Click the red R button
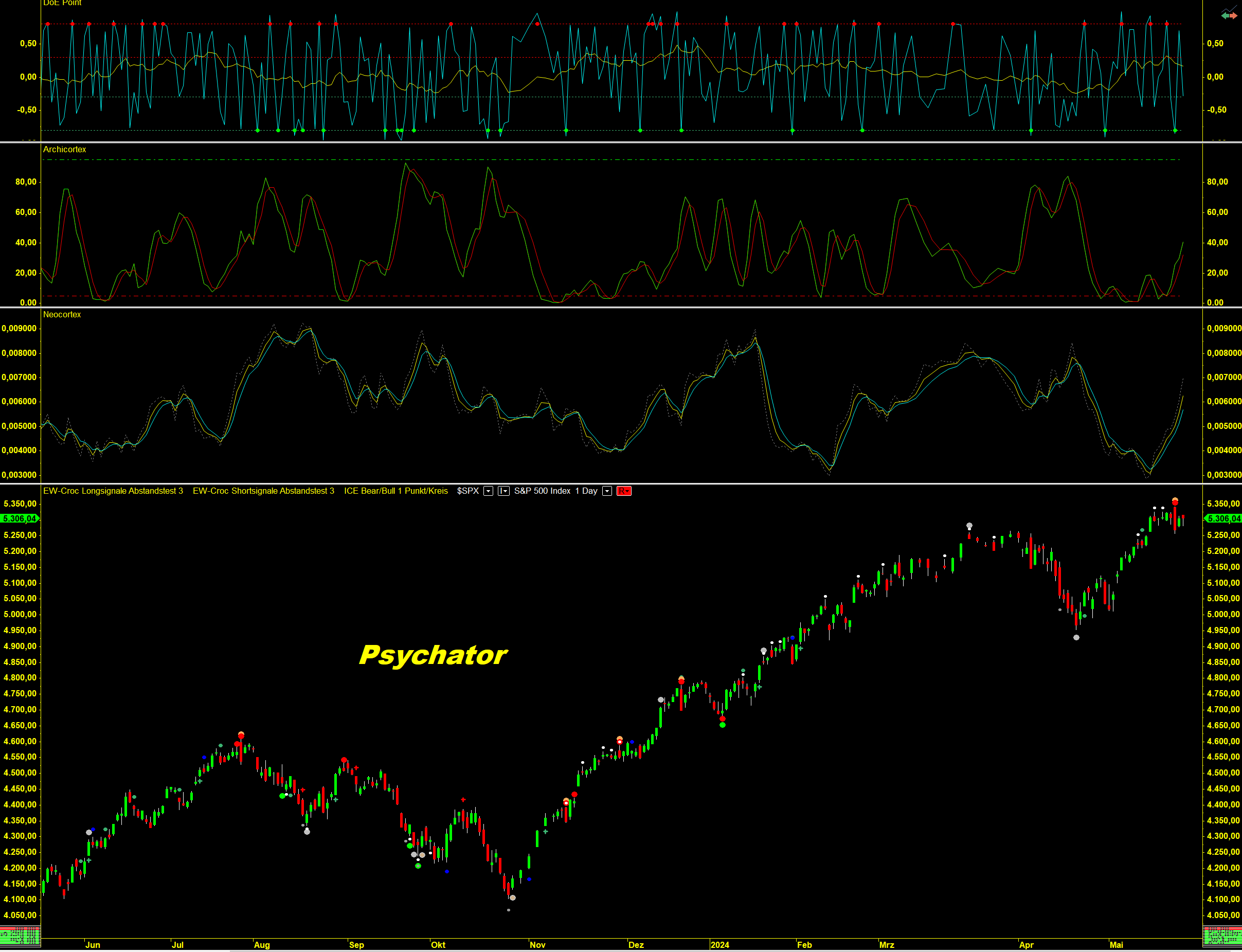 pyautogui.click(x=623, y=491)
